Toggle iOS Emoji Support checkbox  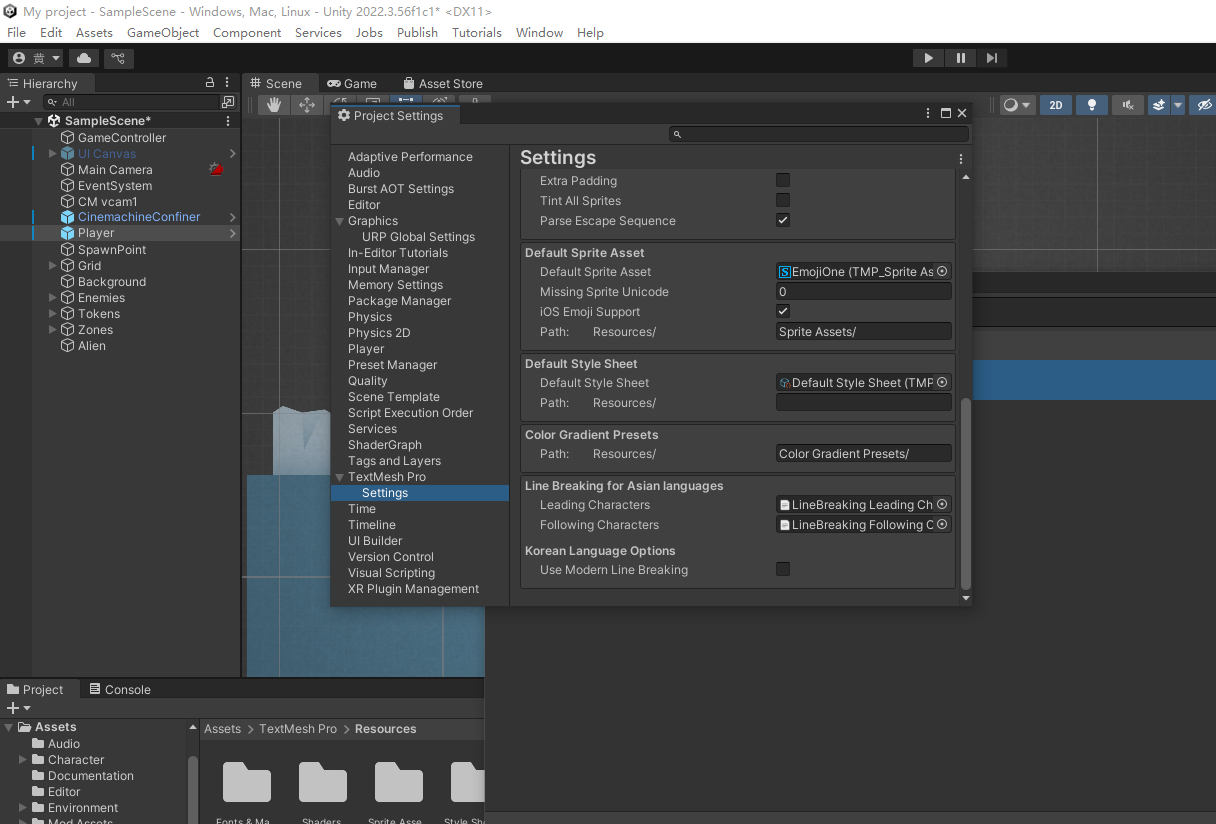point(783,311)
